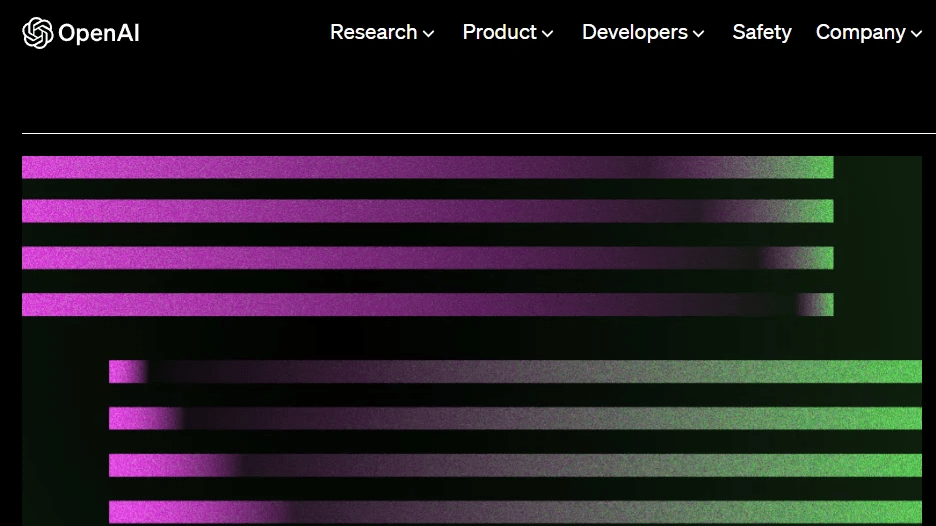Expand the chevron beside Product
Viewport: 936px width, 526px height.
[x=548, y=34]
